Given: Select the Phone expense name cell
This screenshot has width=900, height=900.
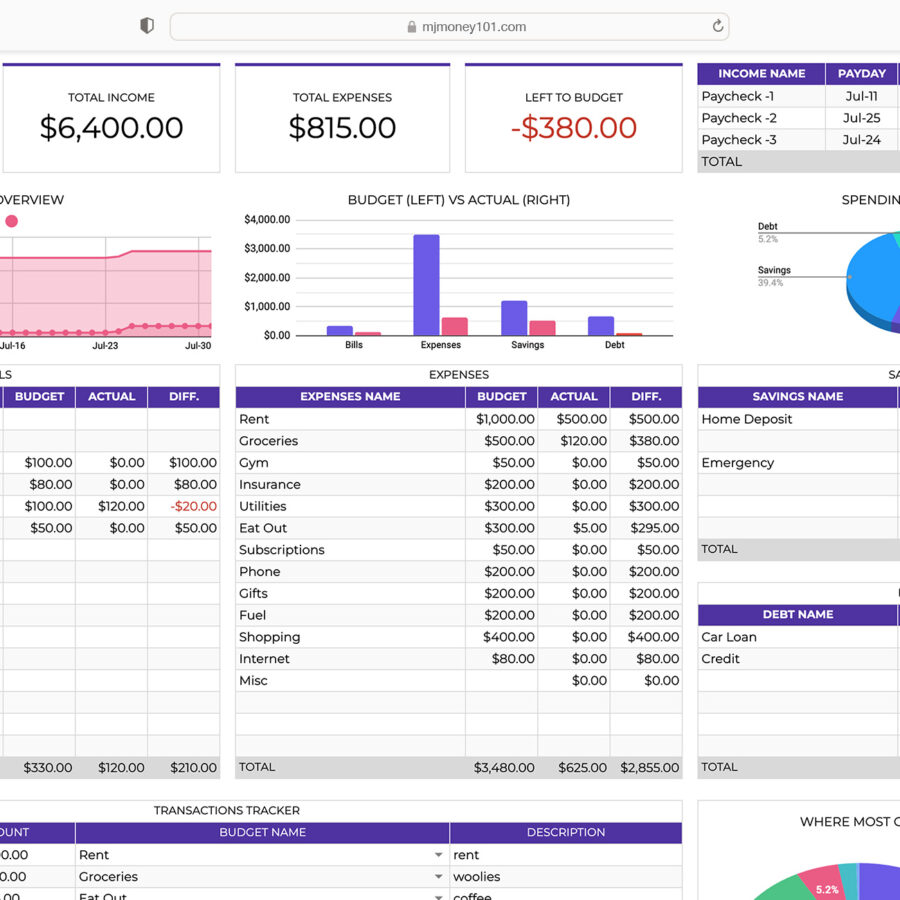Looking at the screenshot, I should pos(350,572).
